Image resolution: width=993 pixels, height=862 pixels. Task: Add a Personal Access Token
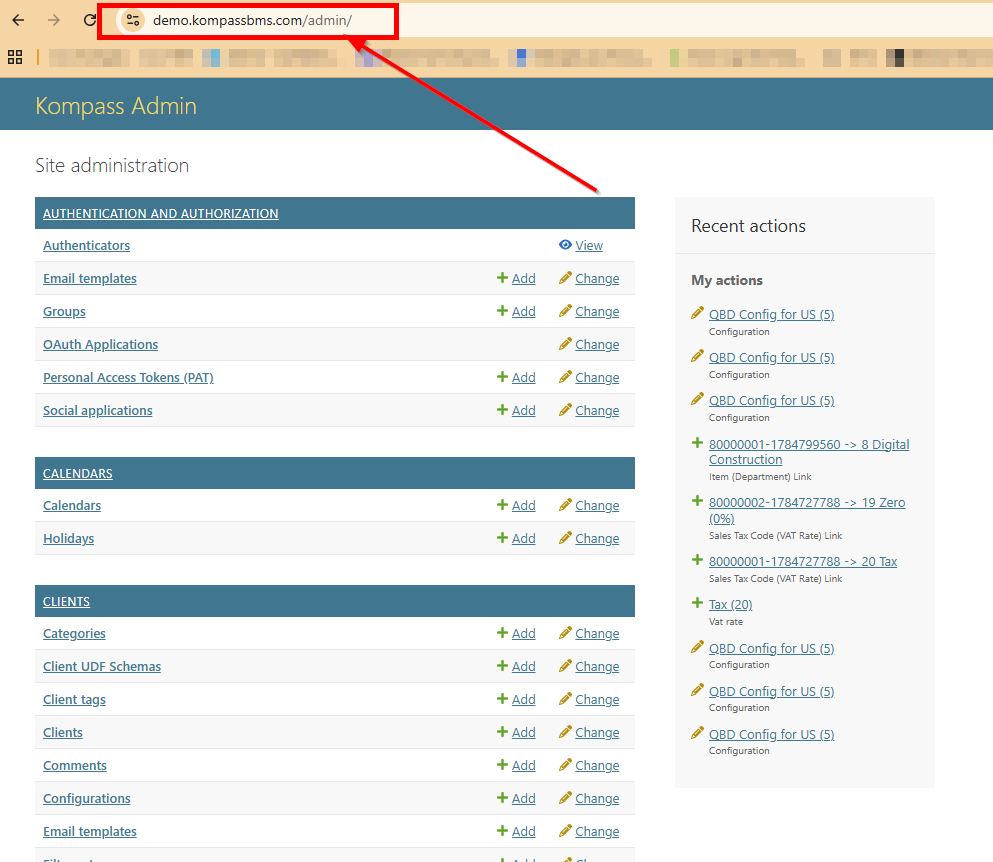click(516, 377)
